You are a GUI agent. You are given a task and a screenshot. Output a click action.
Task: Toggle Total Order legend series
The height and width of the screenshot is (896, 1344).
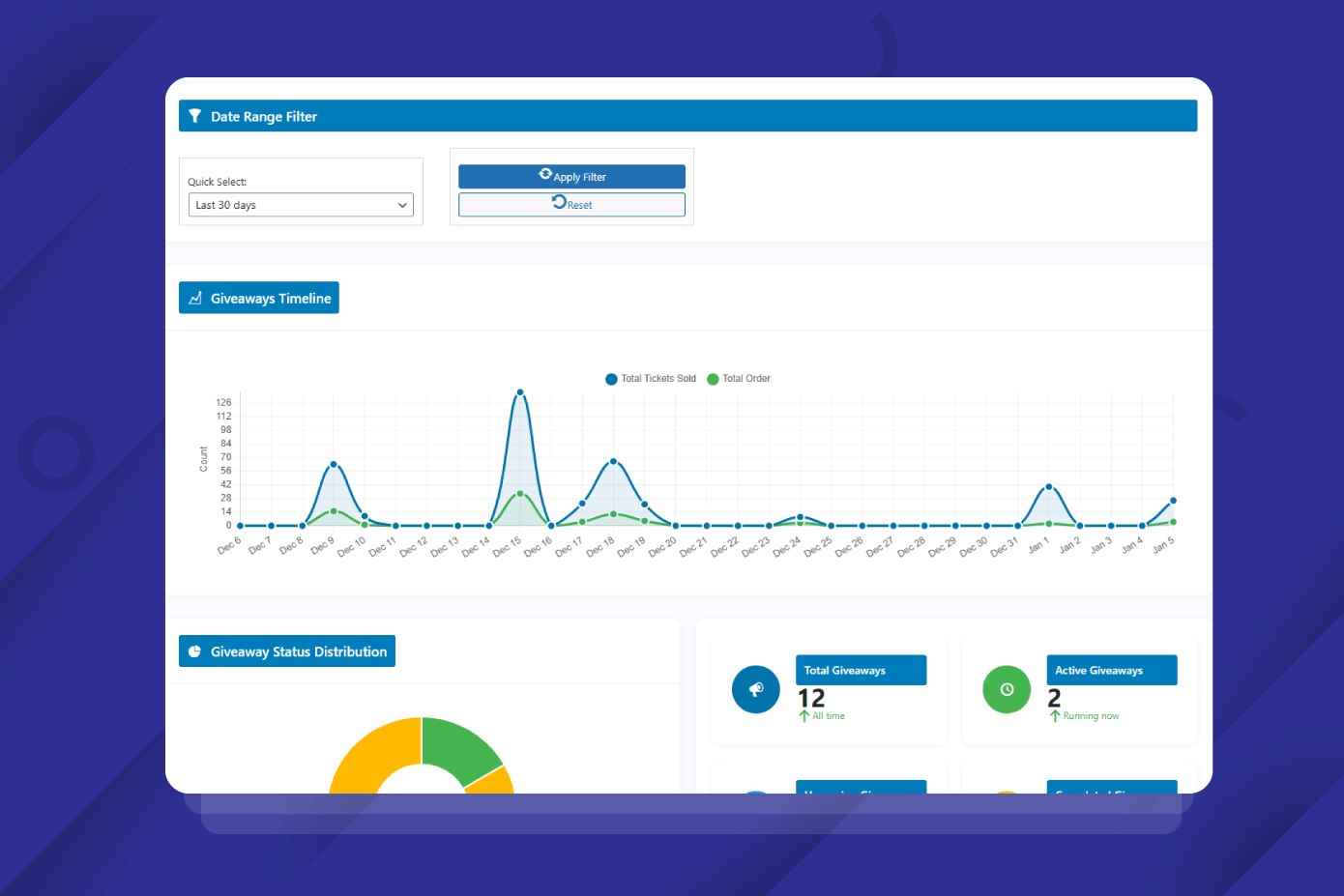(x=739, y=379)
